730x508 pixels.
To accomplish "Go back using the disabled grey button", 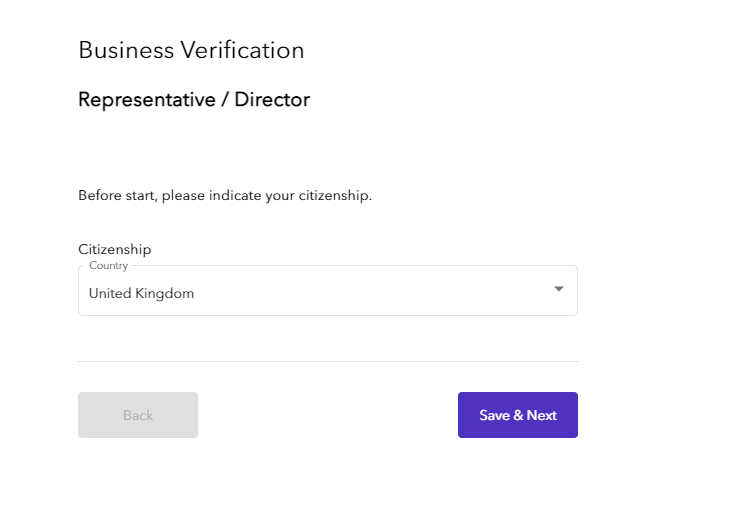I will pyautogui.click(x=138, y=415).
